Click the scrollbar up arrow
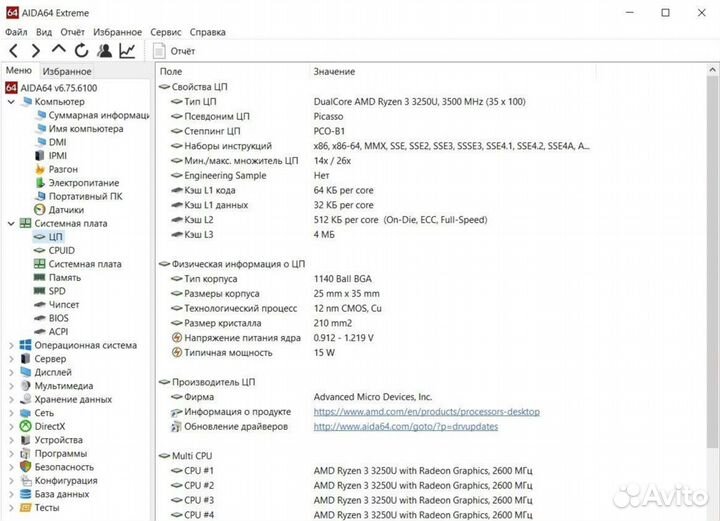Screen dimensions: 720x521 pyautogui.click(x=712, y=70)
